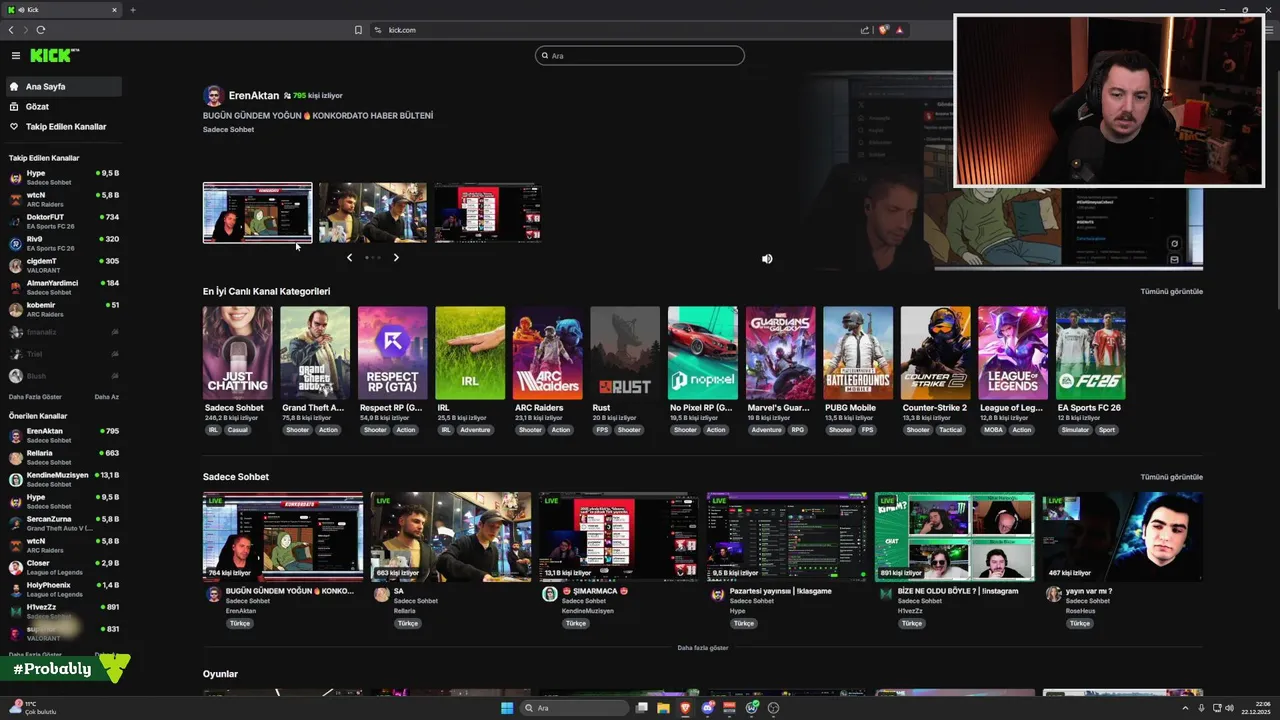Open ŞIMARMACA stream by KendineMuzisyen
The height and width of the screenshot is (720, 1280).
(619, 536)
